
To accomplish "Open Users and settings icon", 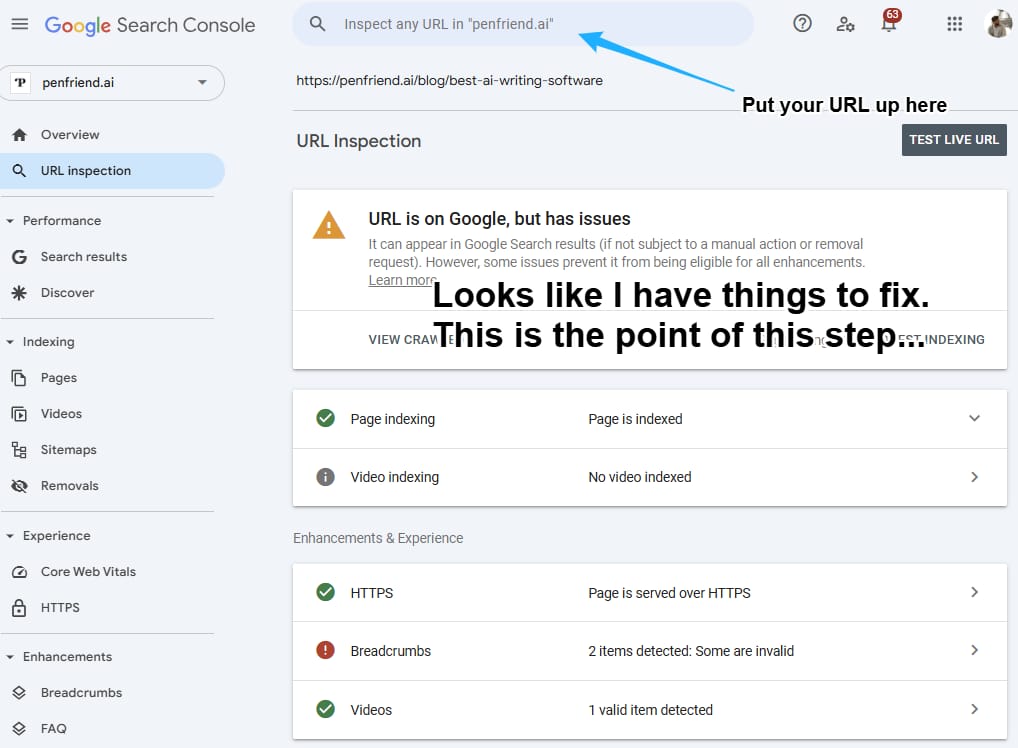I will coord(845,25).
